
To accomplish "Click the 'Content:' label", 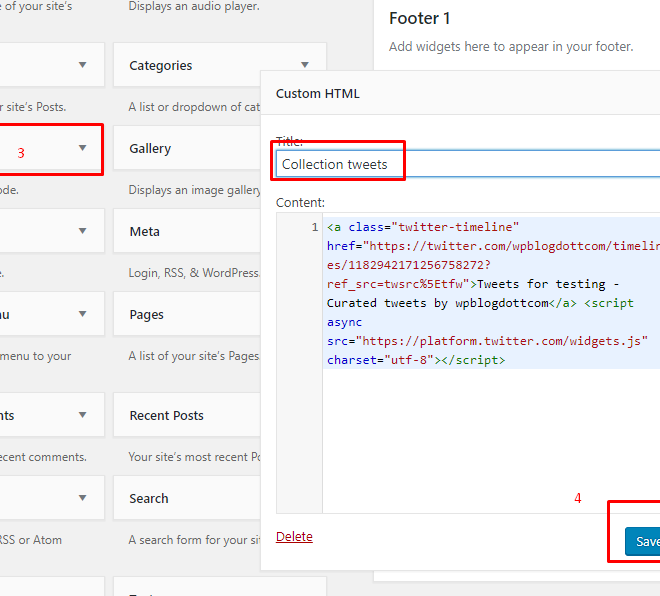I will pyautogui.click(x=300, y=202).
